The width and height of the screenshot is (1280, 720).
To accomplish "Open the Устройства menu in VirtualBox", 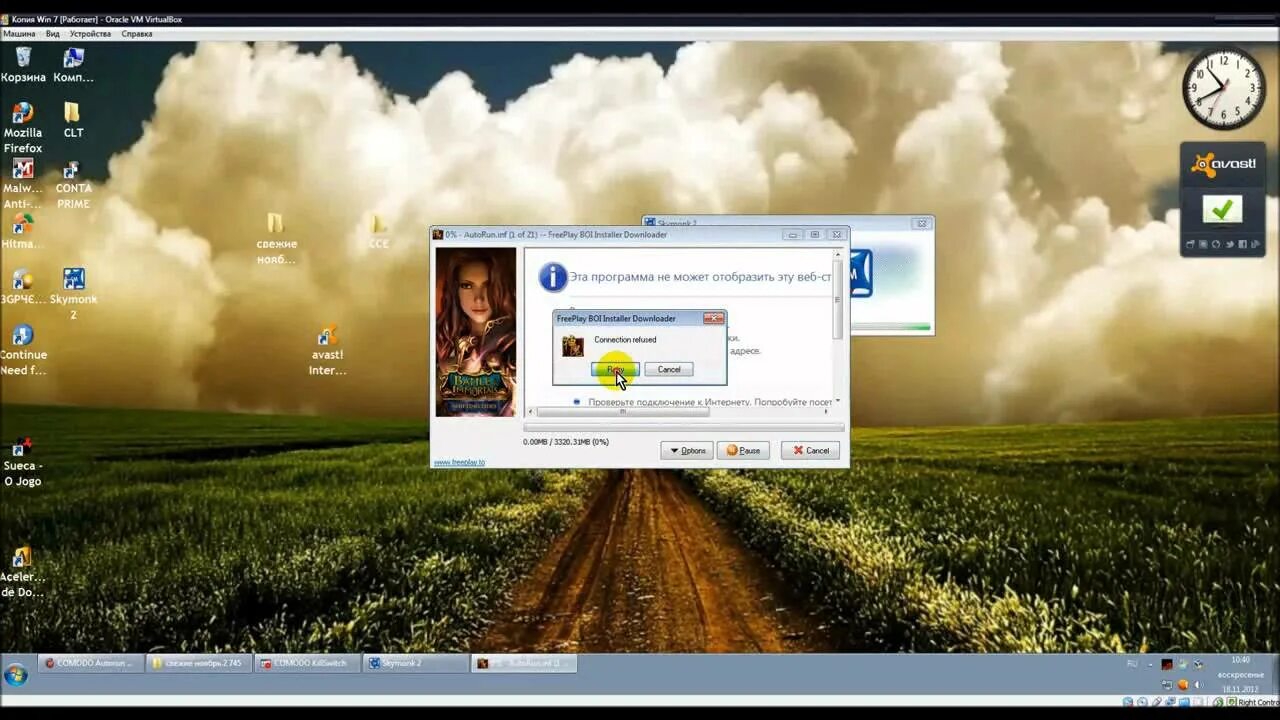I will (90, 34).
